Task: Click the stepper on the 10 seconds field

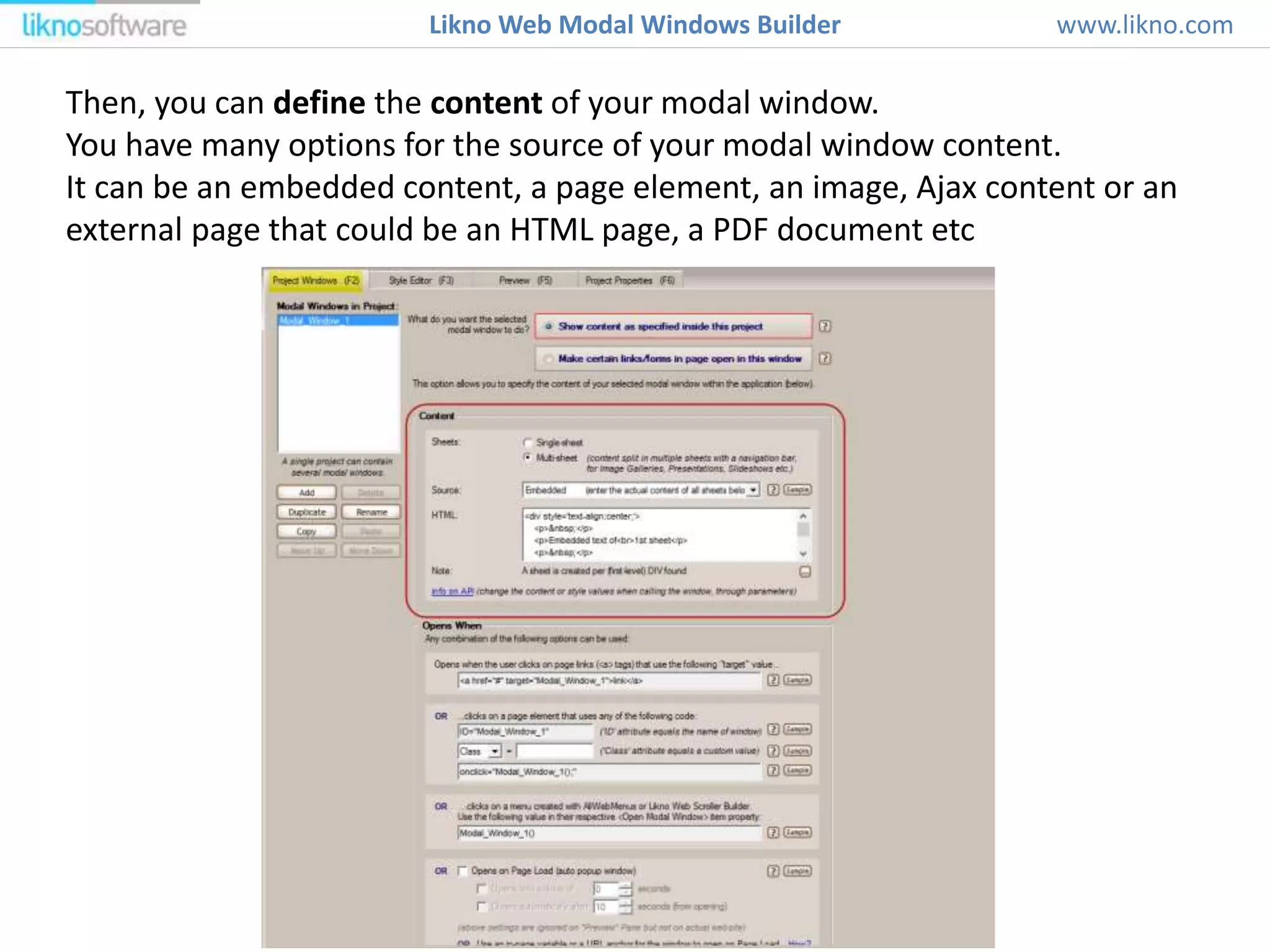Action: pos(625,907)
